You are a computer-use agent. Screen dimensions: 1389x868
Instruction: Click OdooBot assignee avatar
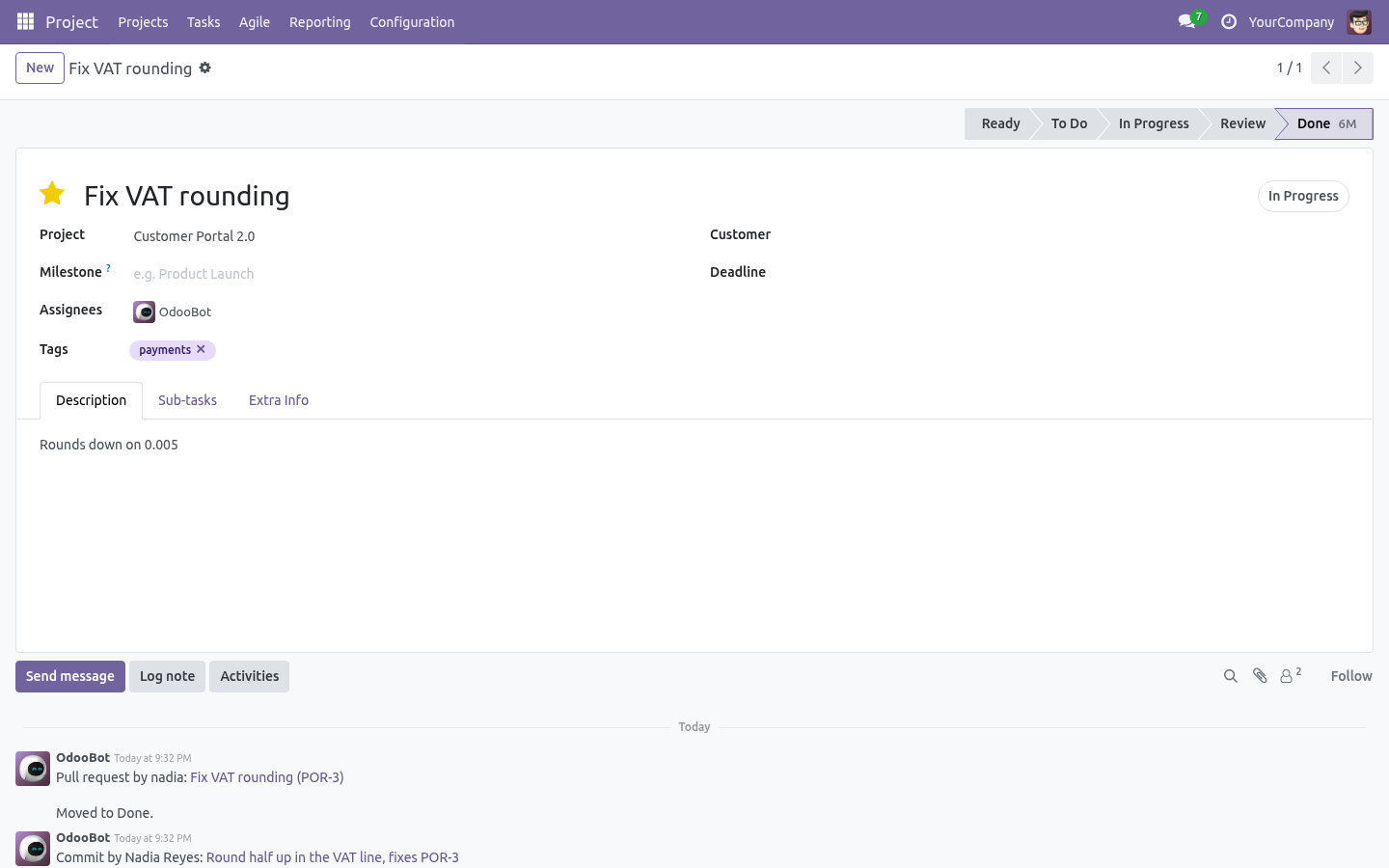point(144,312)
